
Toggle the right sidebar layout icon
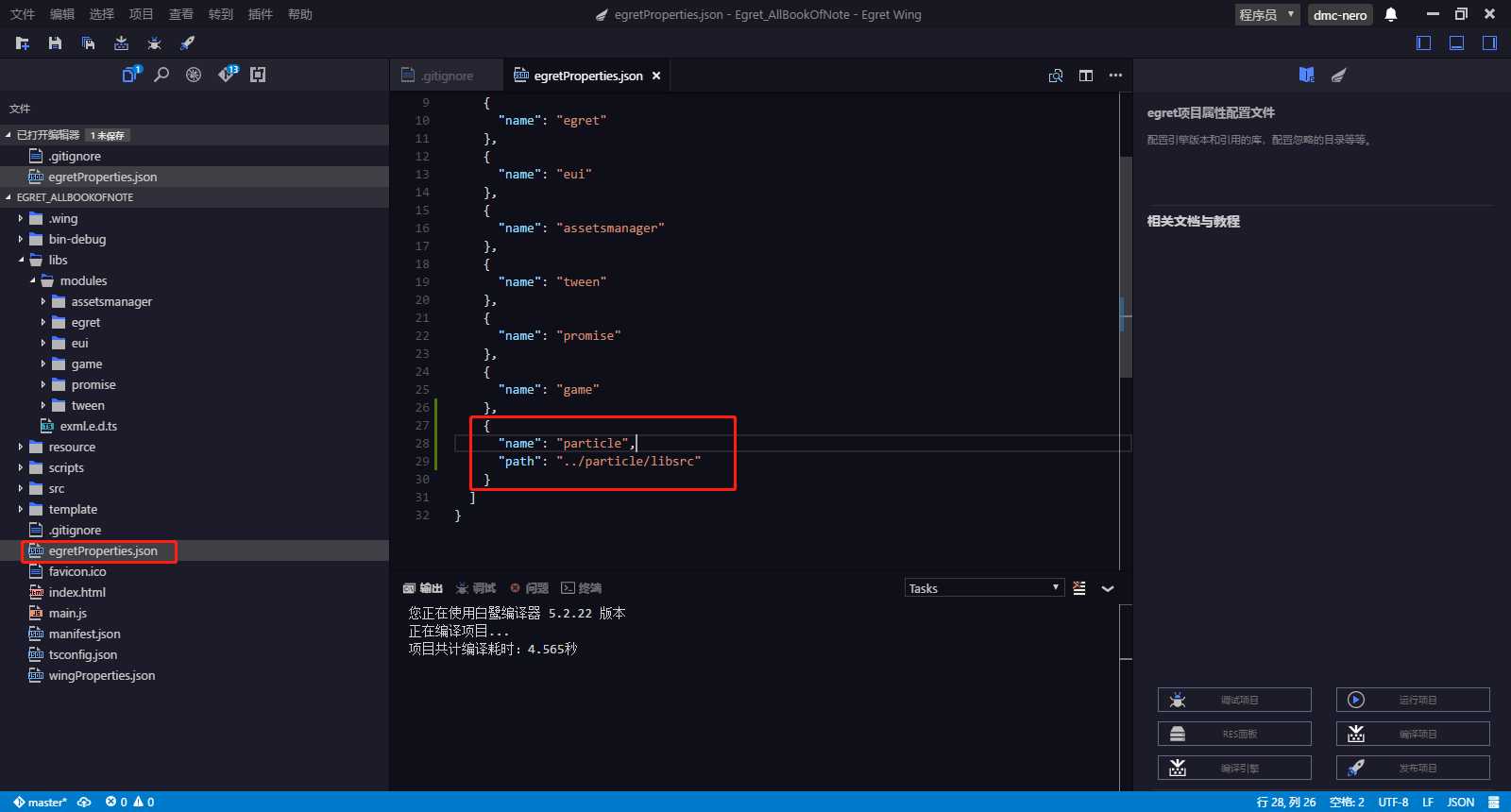[1489, 43]
